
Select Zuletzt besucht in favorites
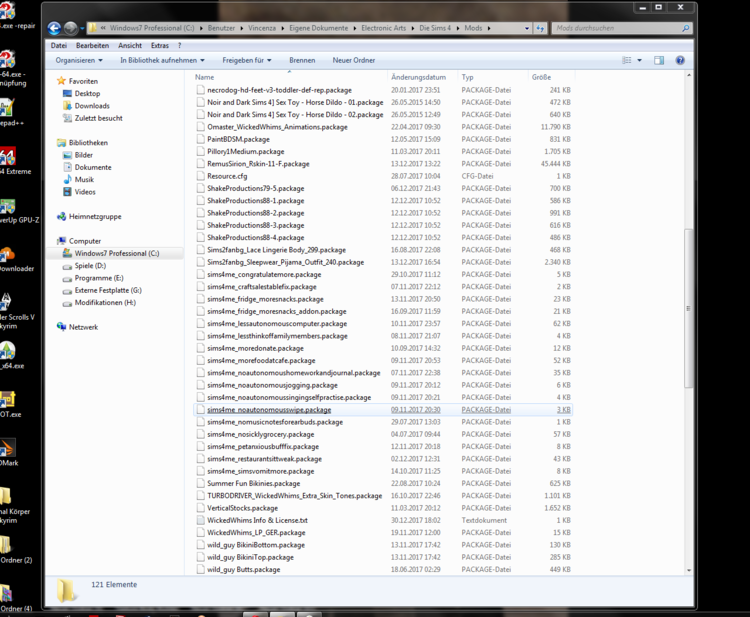[99, 118]
